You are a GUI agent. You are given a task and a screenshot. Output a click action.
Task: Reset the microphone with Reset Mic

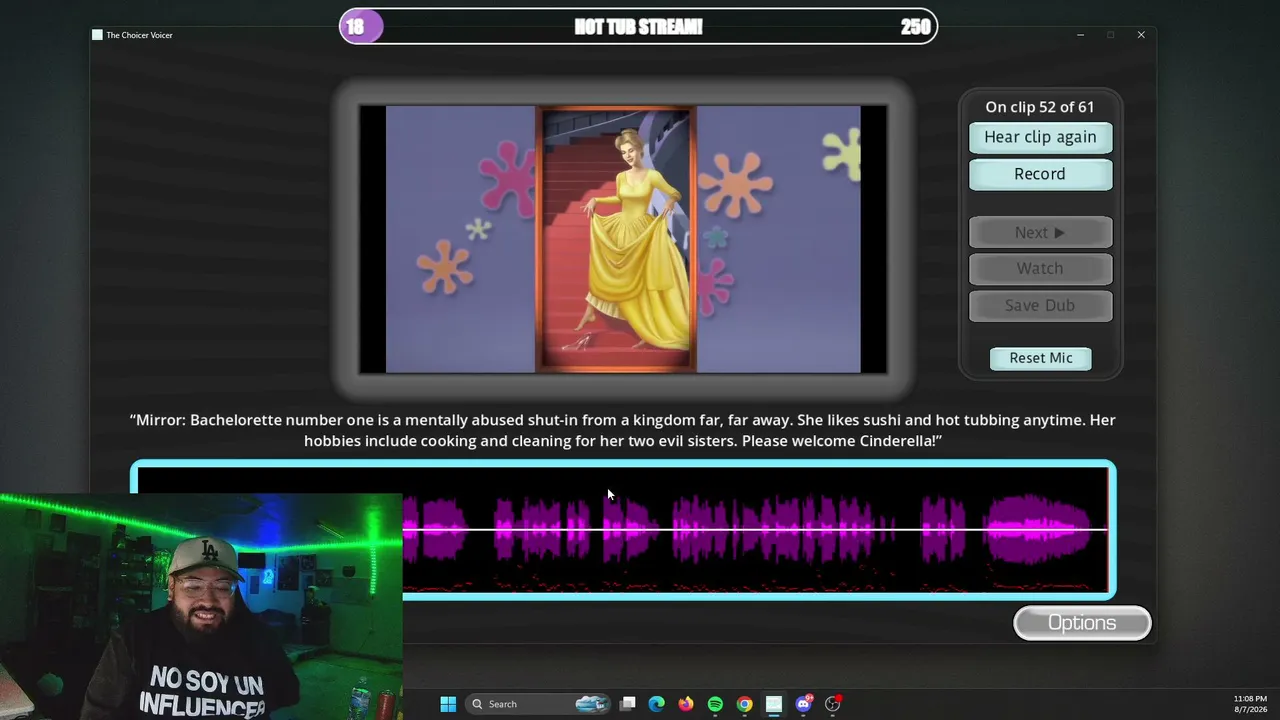[x=1040, y=358]
